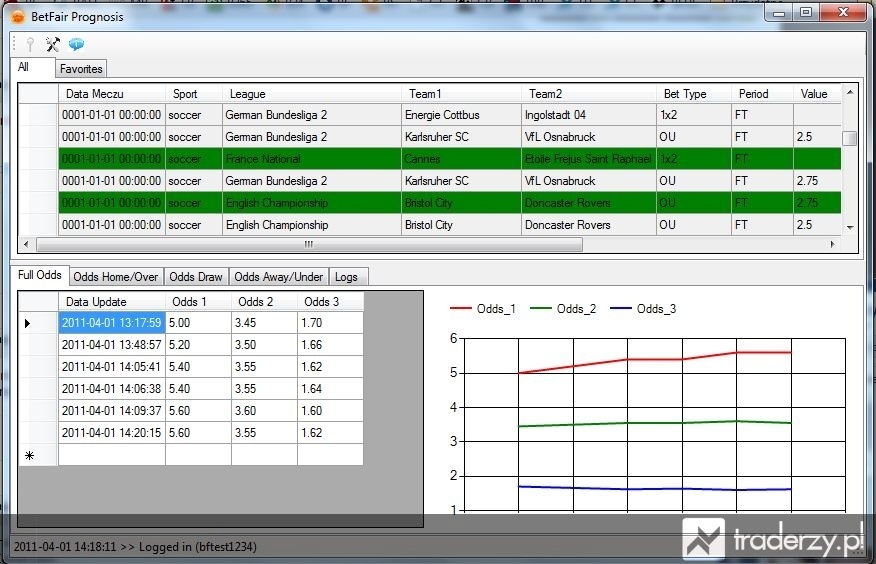The height and width of the screenshot is (564, 876).
Task: Select the Ingolstadt 04 cell
Action: 589,115
